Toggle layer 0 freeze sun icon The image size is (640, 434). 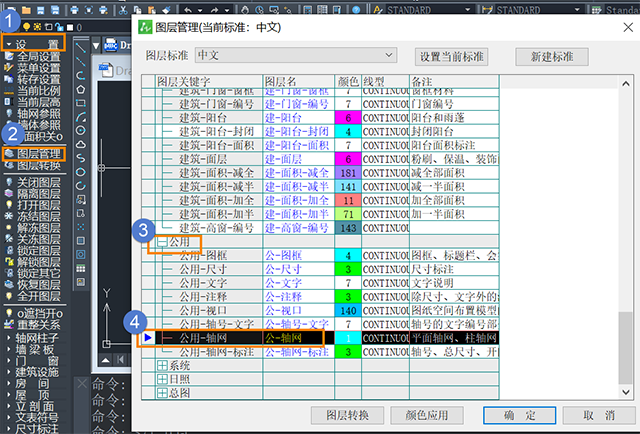click(37, 27)
